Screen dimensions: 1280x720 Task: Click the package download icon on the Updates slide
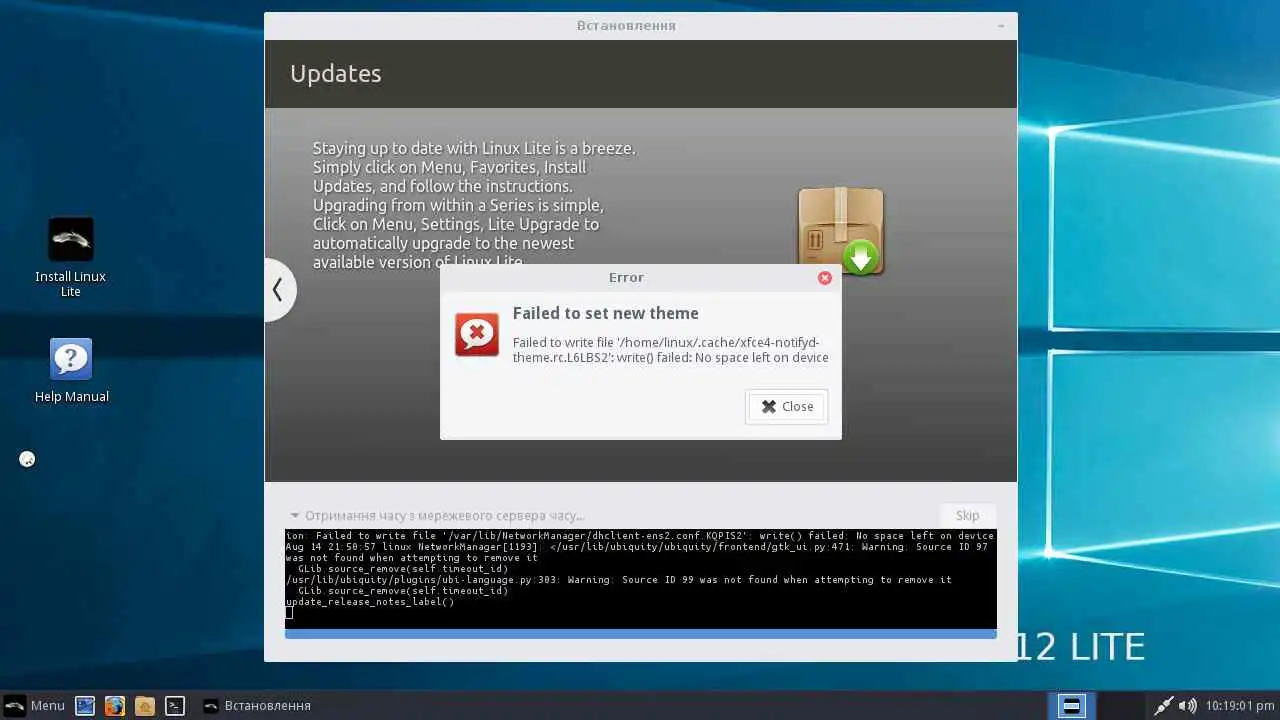coord(841,231)
